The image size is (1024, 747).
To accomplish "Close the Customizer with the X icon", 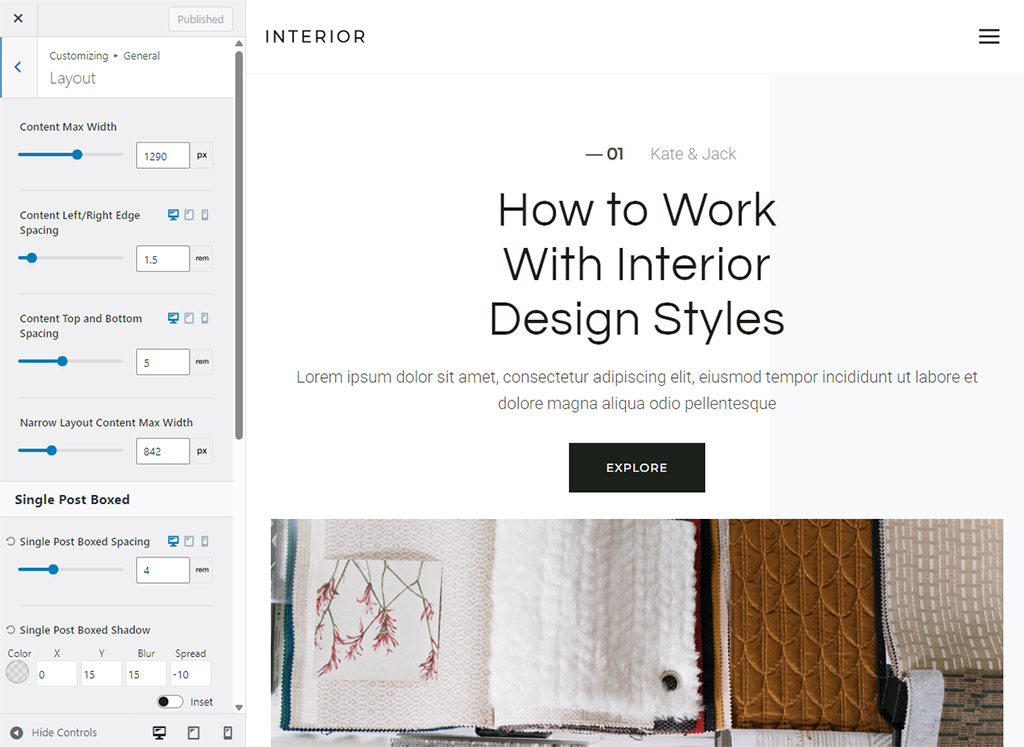I will tap(18, 18).
